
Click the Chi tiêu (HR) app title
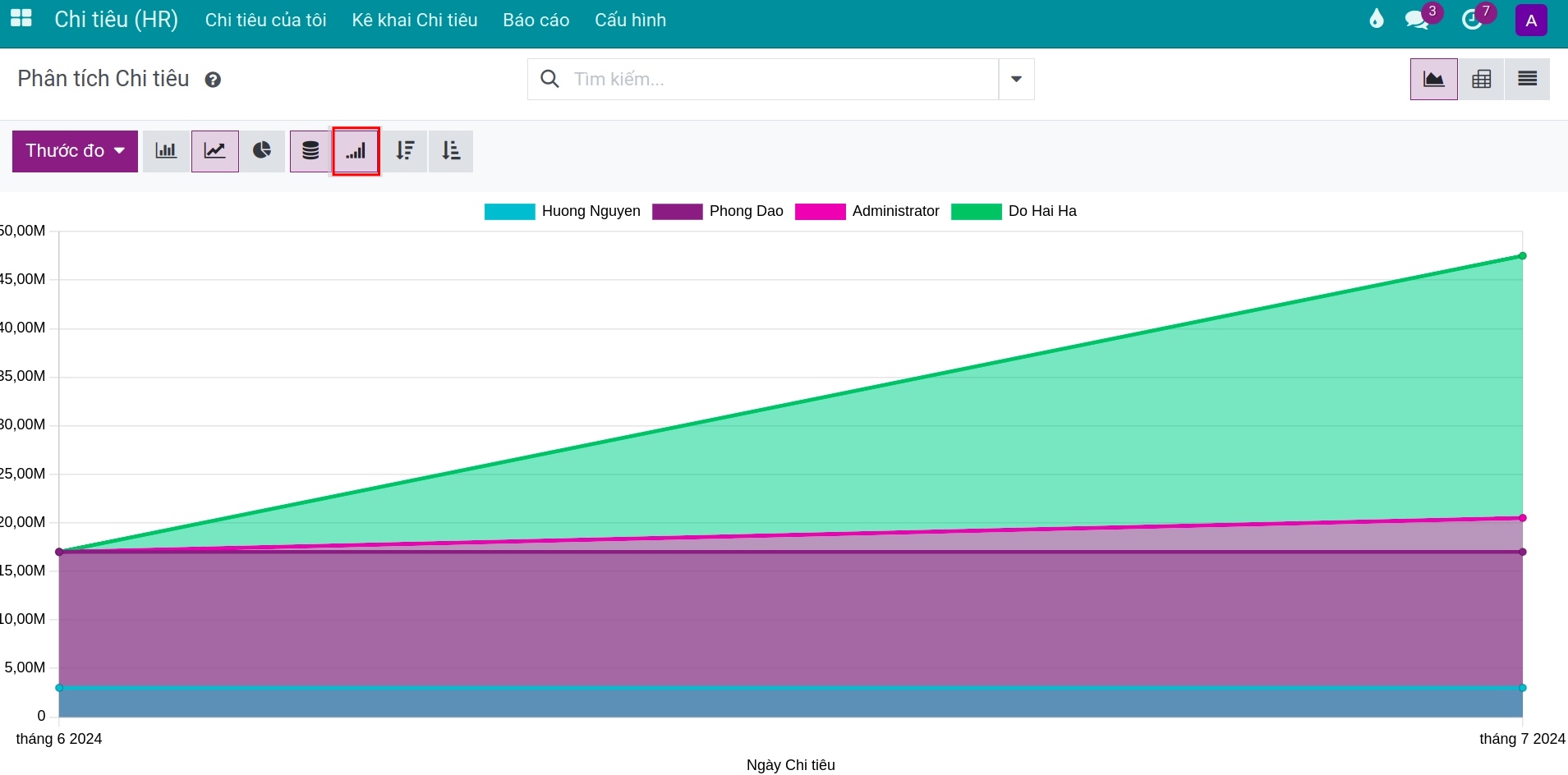coord(117,20)
